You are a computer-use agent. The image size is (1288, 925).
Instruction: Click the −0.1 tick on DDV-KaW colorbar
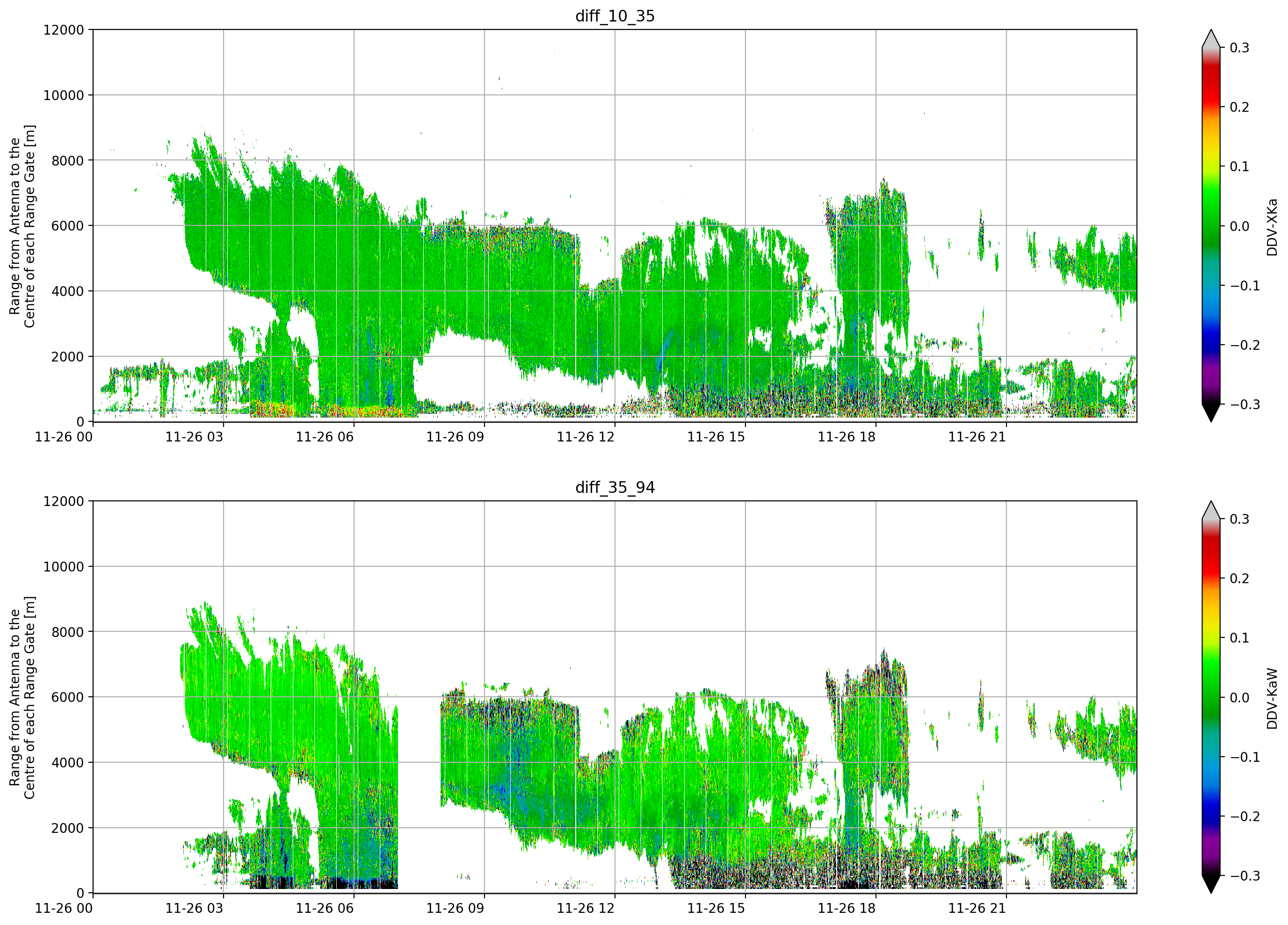(x=1245, y=757)
